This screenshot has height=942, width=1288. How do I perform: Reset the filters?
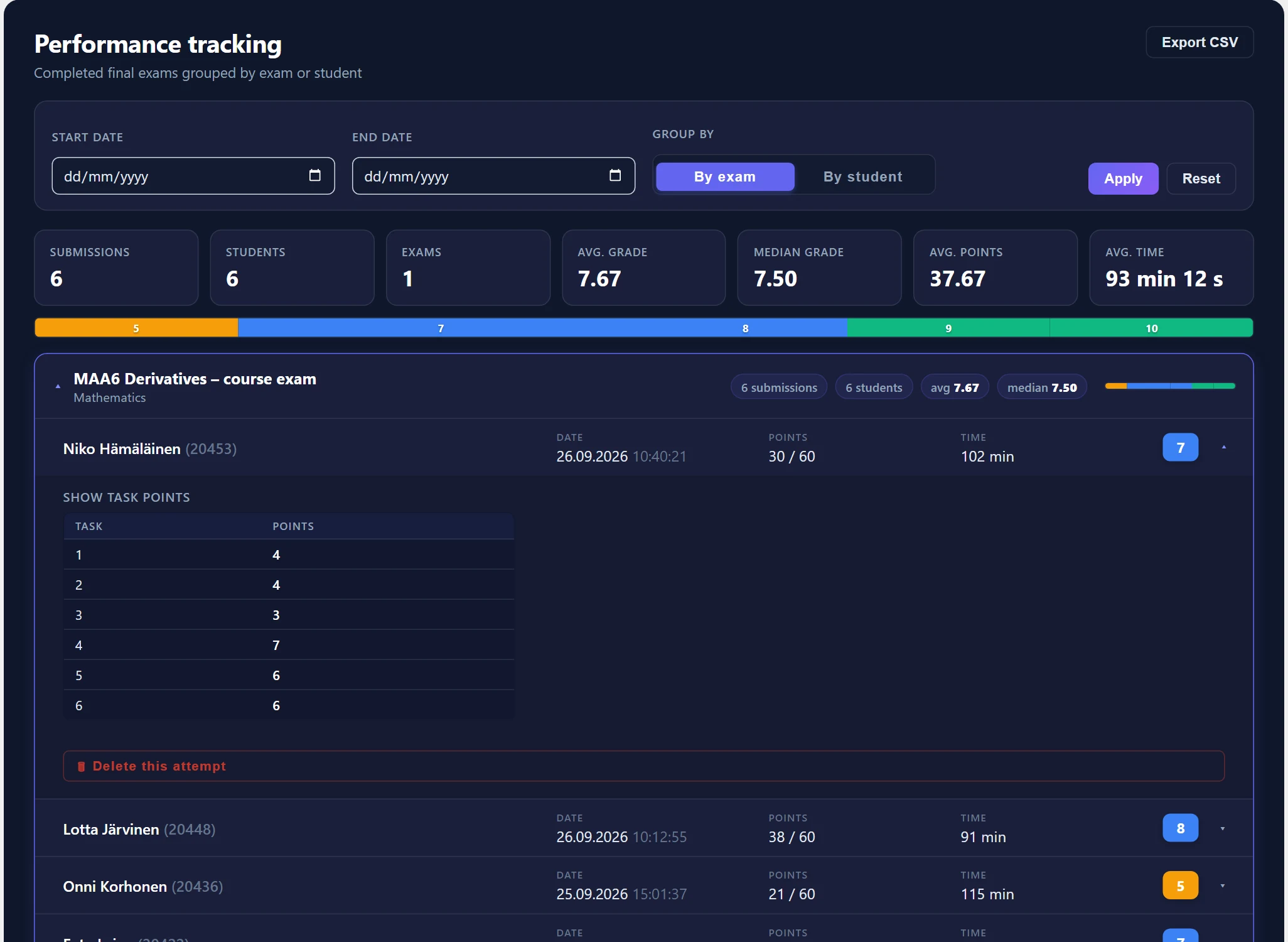1201,178
